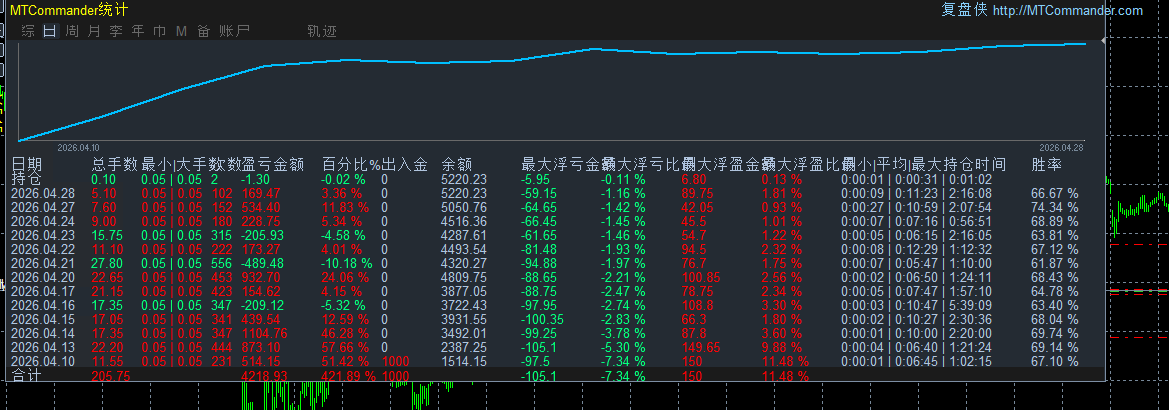Viewport: 1169px width, 410px height.
Task: Click the 余额 column header
Action: (457, 164)
